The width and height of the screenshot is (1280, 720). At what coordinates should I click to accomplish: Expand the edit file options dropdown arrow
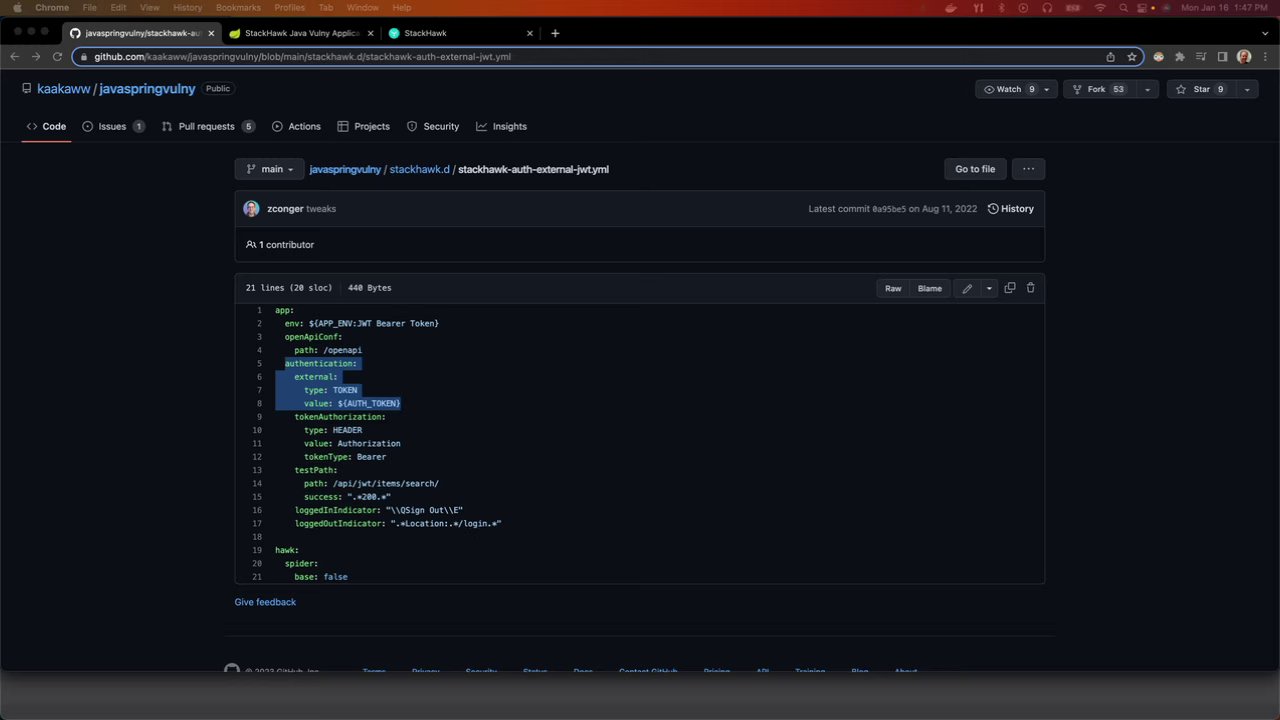point(989,288)
